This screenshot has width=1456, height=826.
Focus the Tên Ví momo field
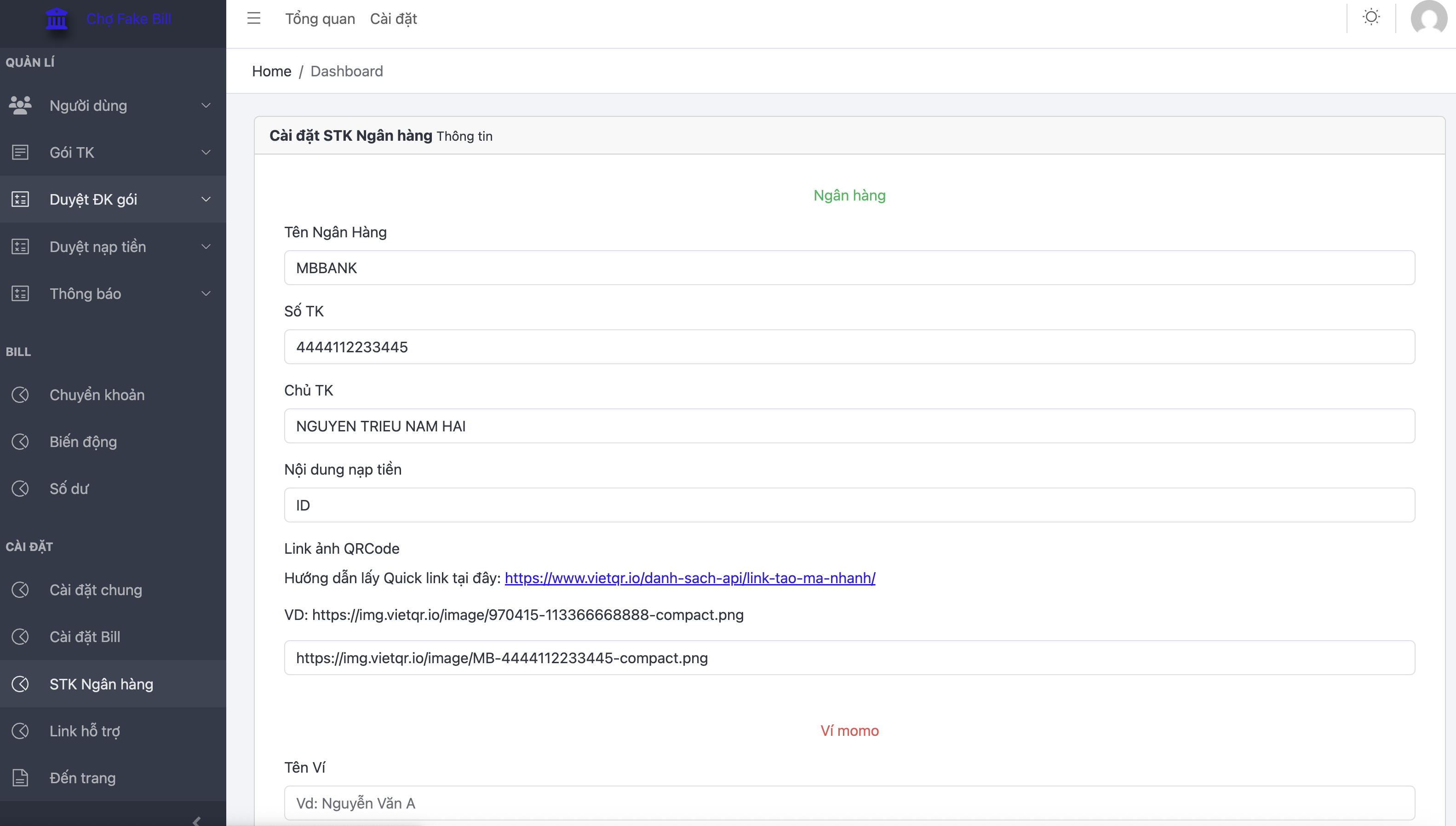coord(849,803)
